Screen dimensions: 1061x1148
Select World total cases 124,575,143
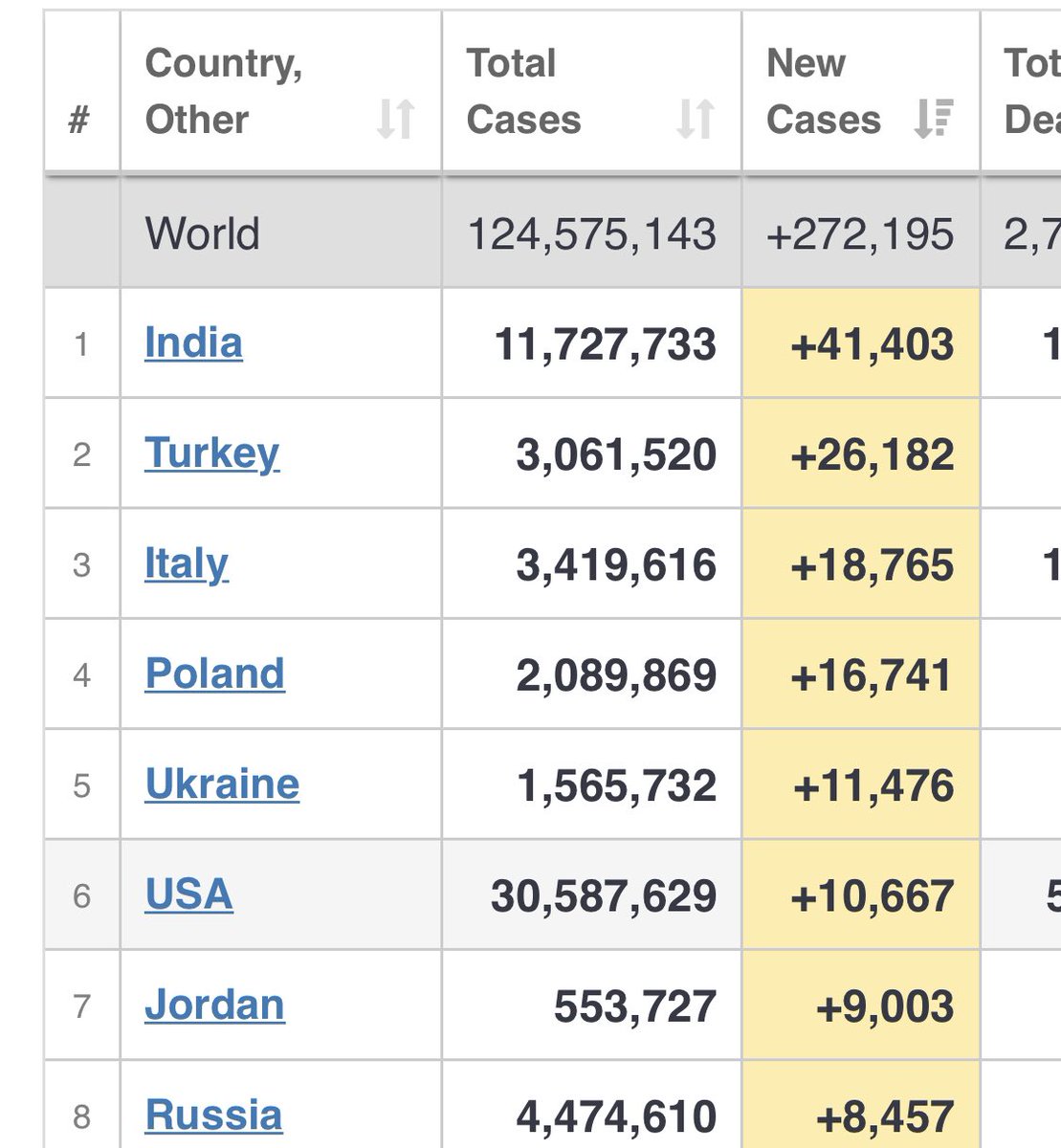pos(591,234)
